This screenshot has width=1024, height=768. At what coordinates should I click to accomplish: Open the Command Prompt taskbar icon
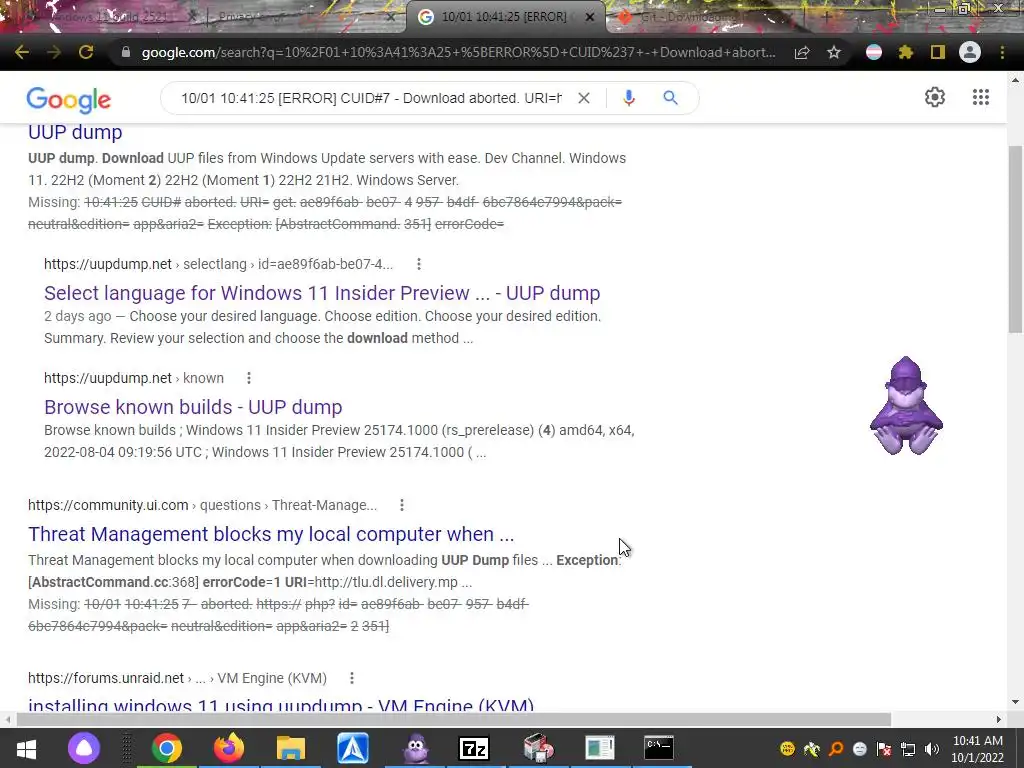(659, 748)
